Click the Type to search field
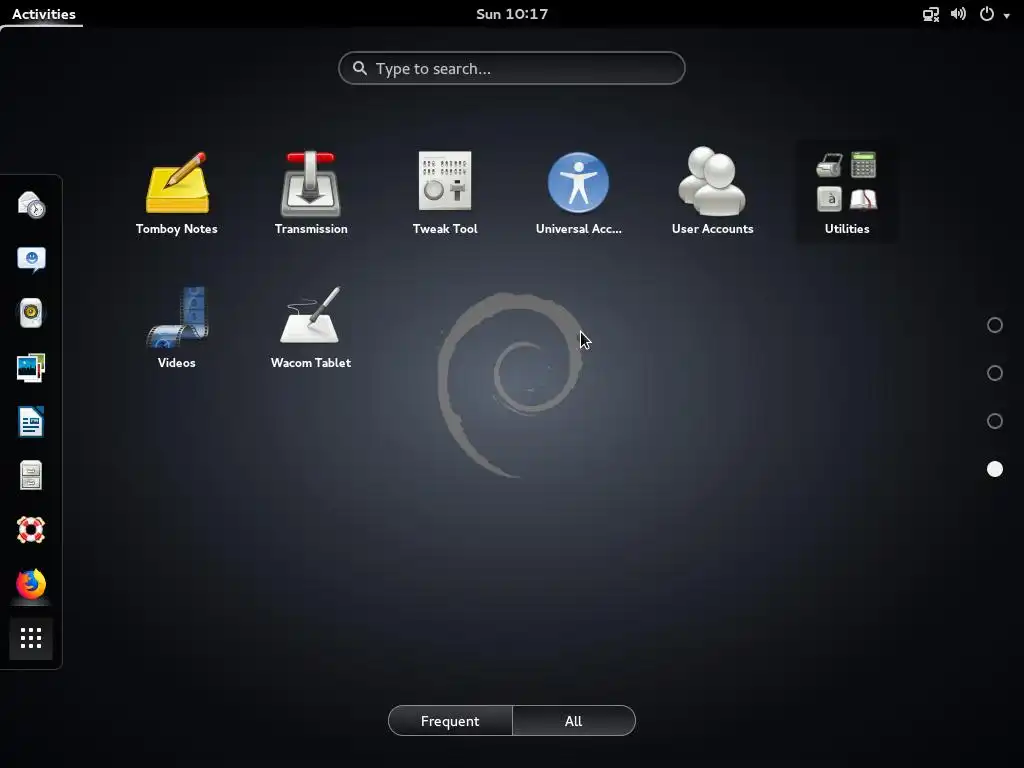Viewport: 1024px width, 768px height. (511, 68)
